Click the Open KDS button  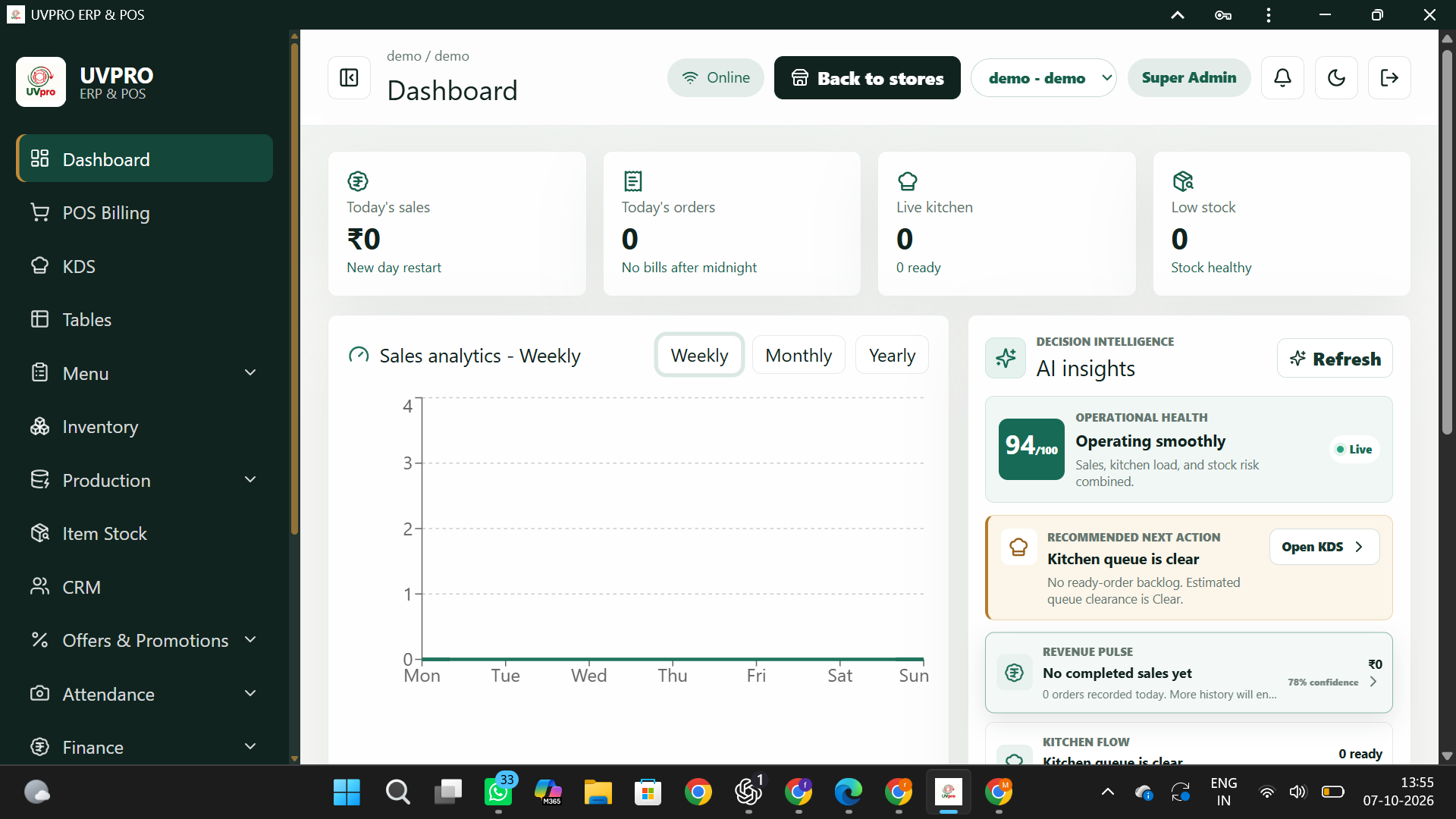1324,547
